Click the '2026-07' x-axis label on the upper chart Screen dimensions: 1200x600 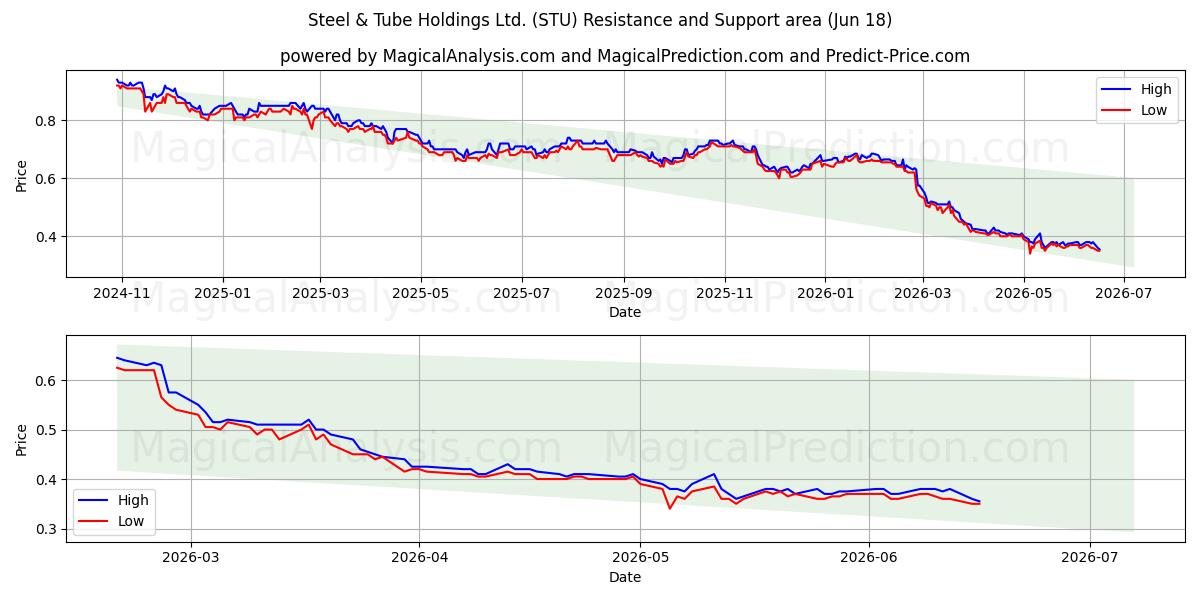[1123, 293]
